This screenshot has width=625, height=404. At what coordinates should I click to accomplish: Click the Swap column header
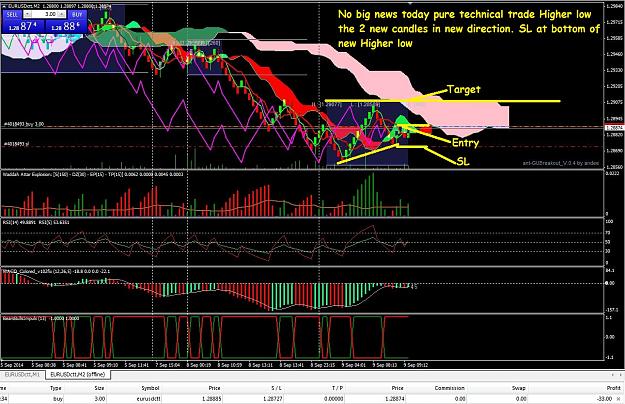pos(519,388)
